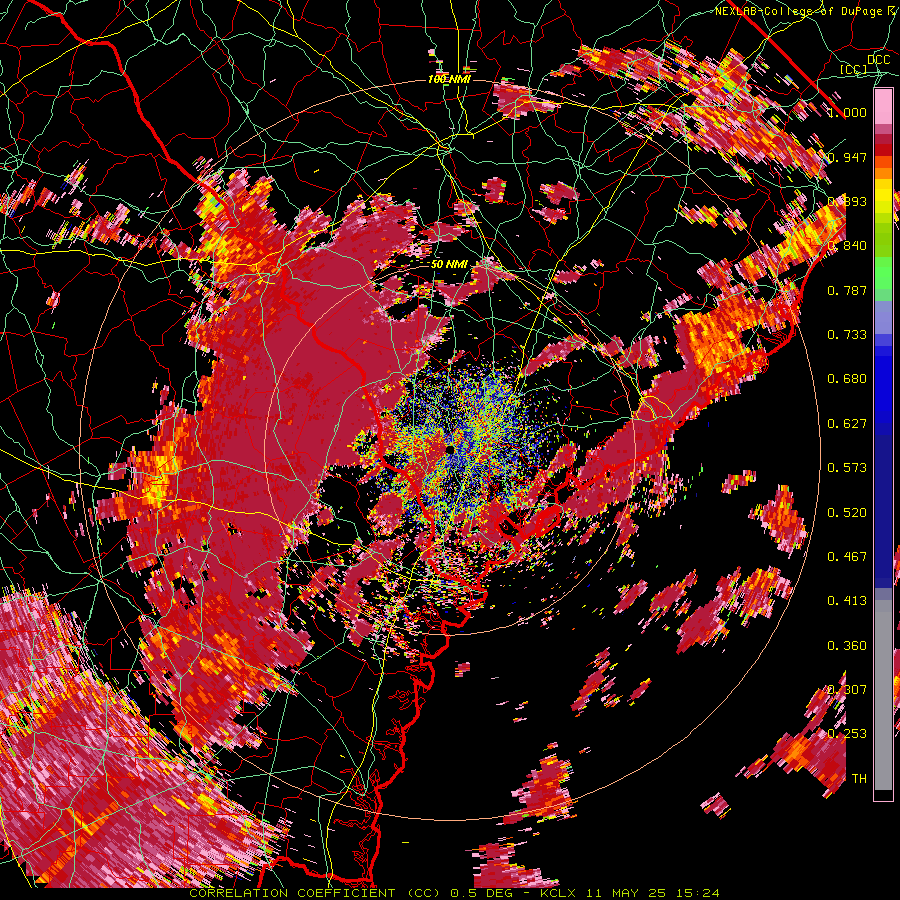Select the 0.360 scale value
The height and width of the screenshot is (900, 900).
tap(847, 646)
